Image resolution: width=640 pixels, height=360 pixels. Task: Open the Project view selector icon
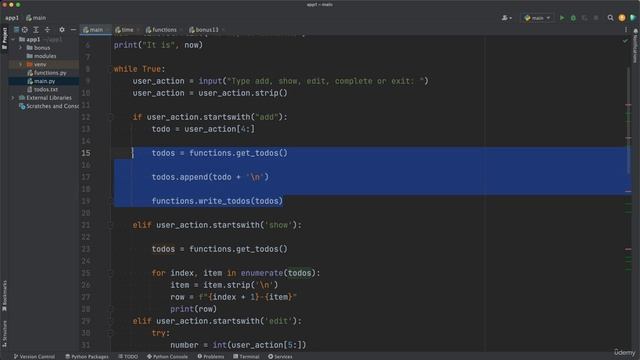[16, 30]
